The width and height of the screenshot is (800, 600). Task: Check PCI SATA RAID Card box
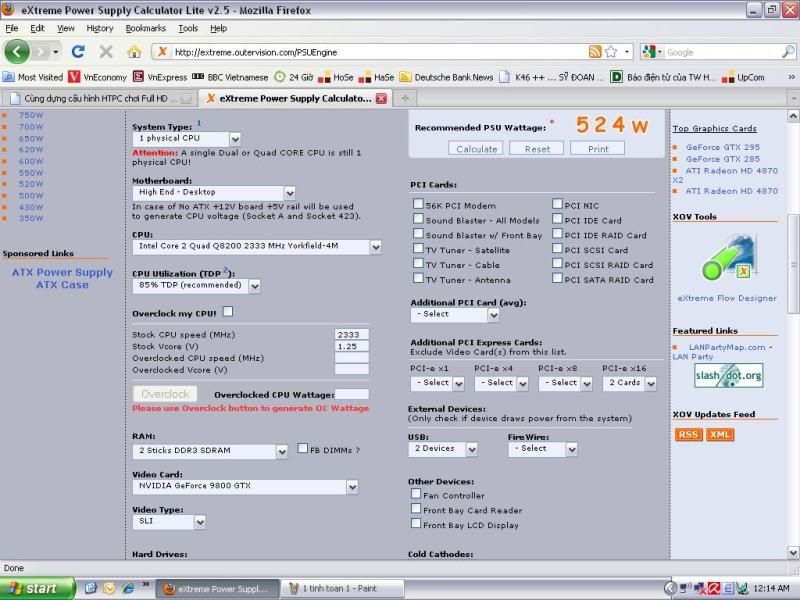click(557, 278)
